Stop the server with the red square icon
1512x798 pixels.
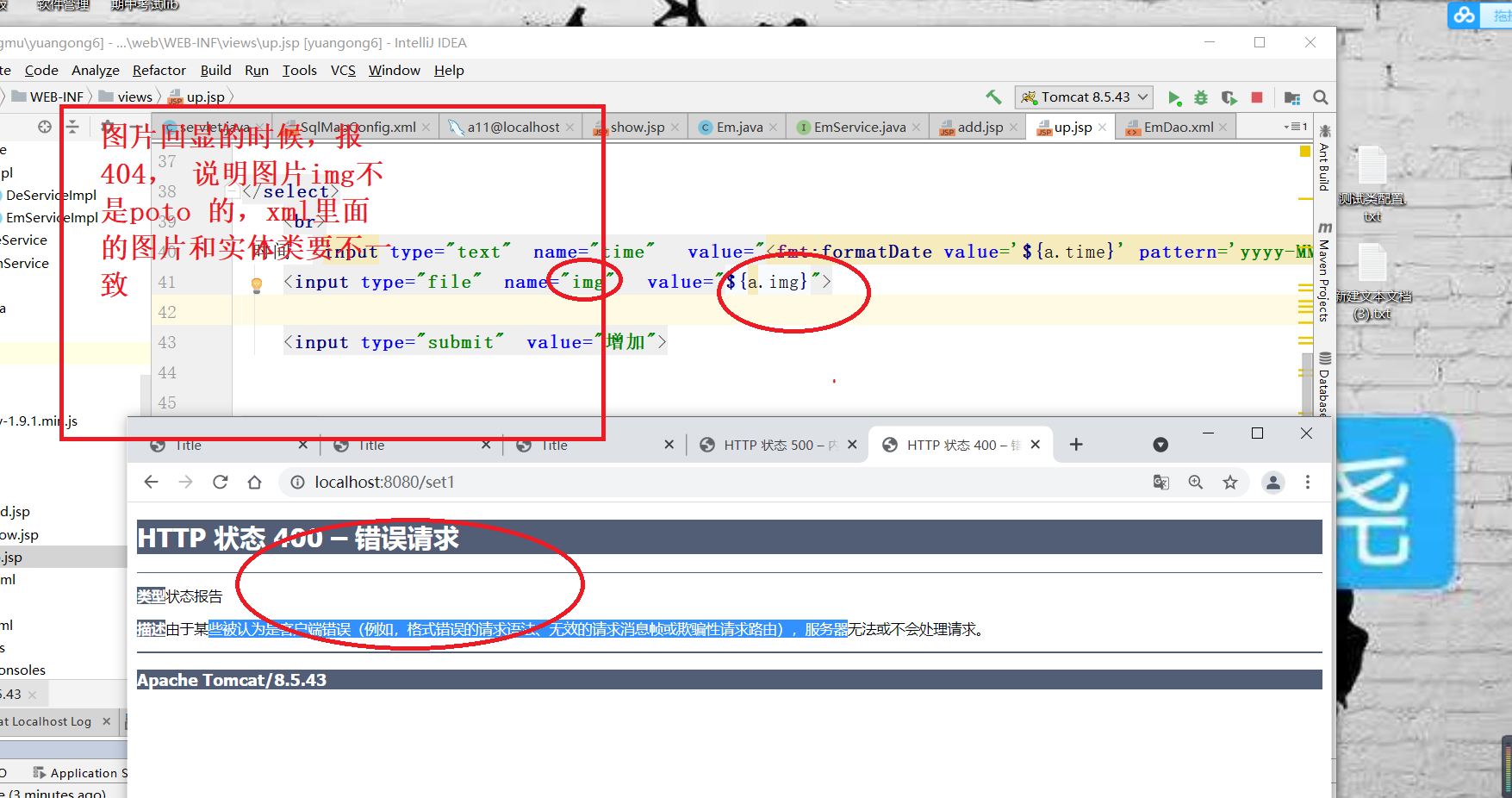click(1257, 97)
